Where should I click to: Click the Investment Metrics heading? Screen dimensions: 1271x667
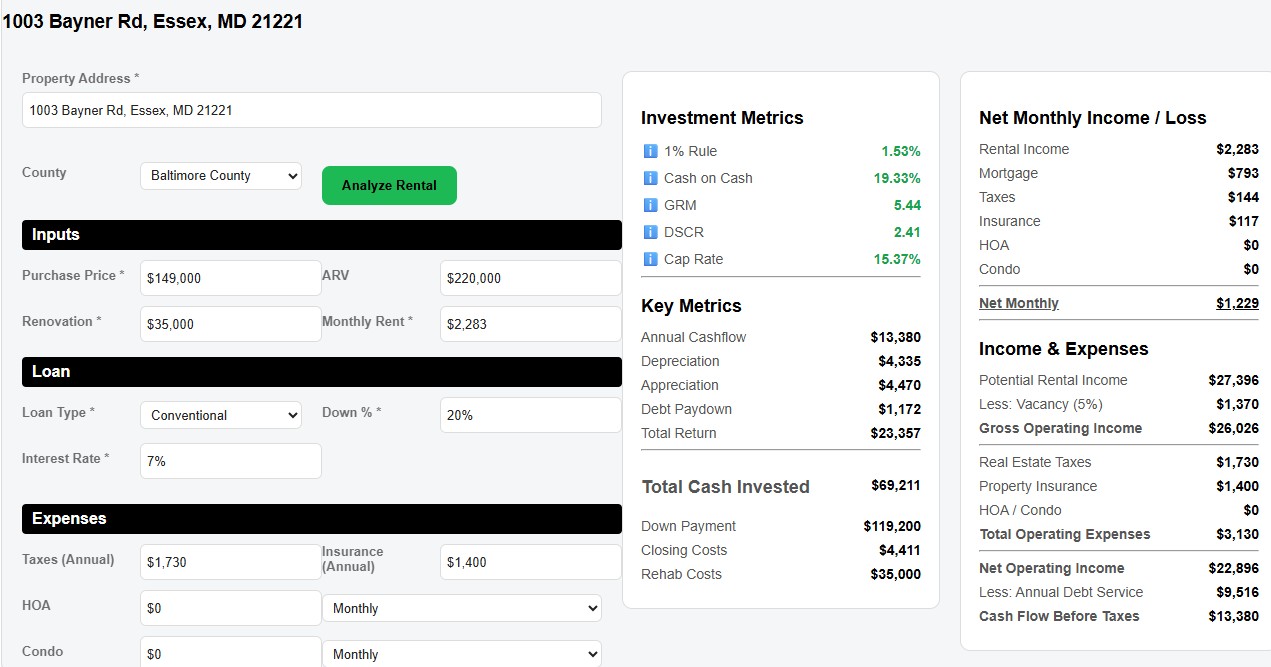pyautogui.click(x=722, y=118)
